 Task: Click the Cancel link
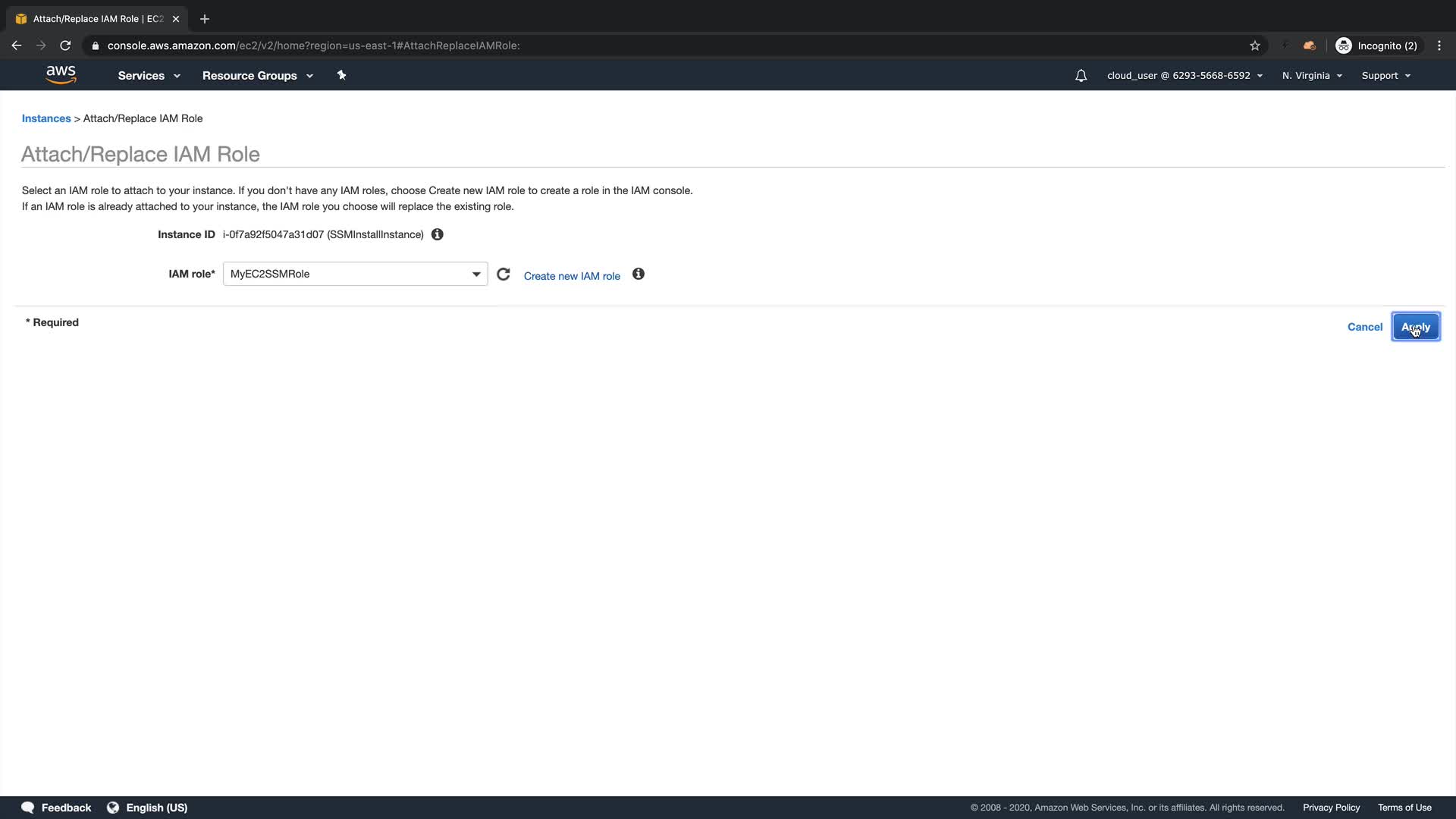point(1364,327)
